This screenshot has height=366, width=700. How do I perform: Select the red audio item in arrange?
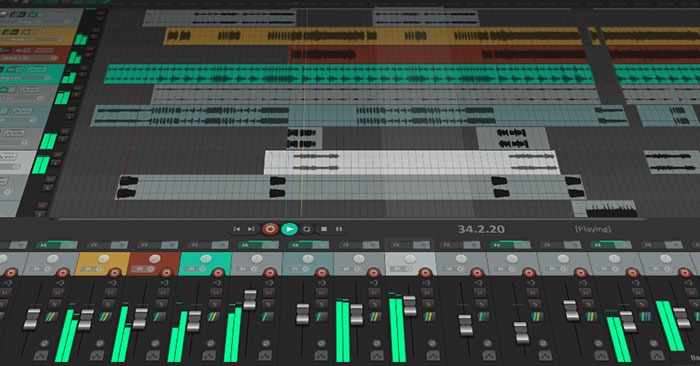[438, 54]
